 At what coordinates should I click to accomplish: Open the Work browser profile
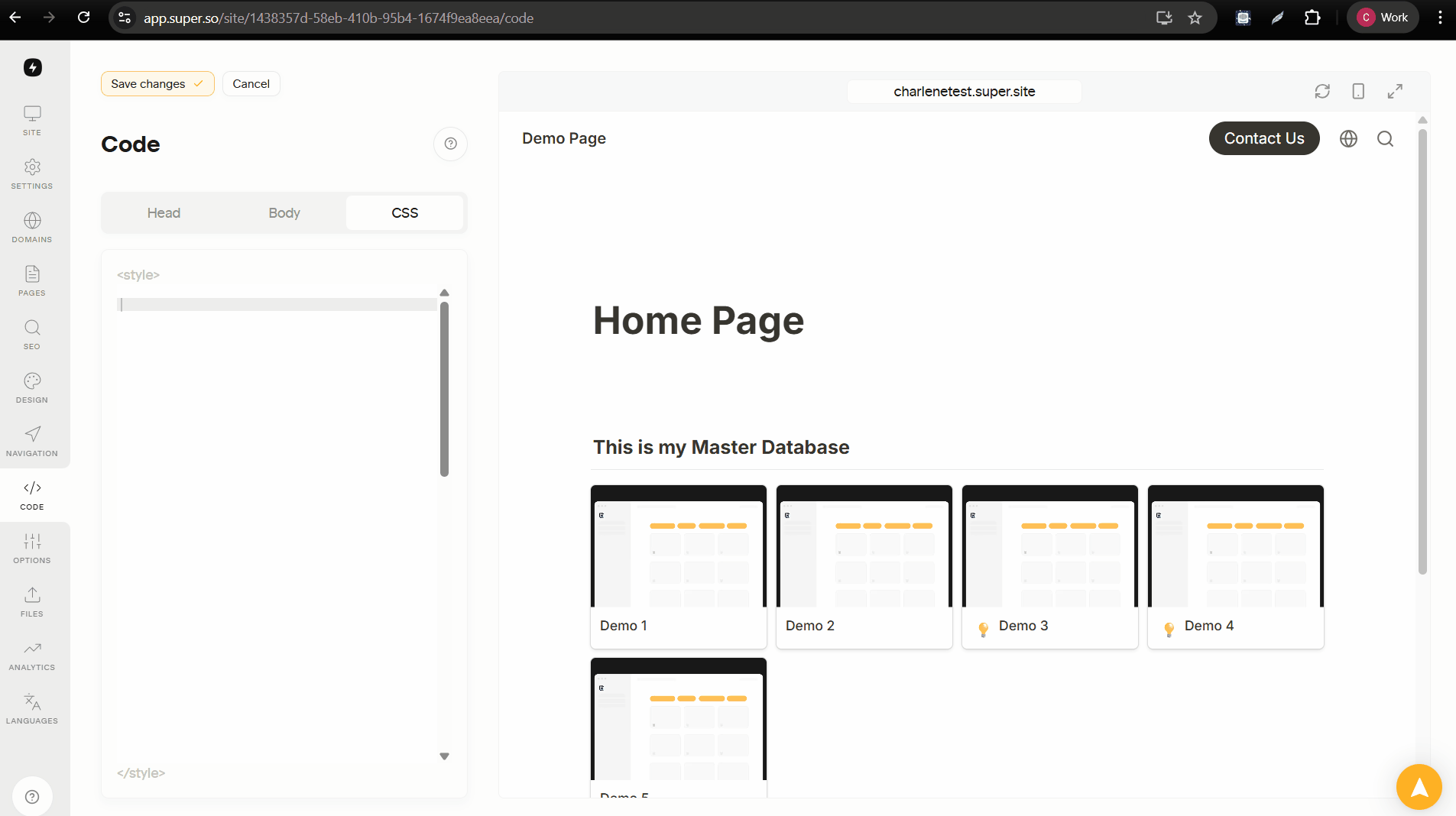click(1383, 18)
